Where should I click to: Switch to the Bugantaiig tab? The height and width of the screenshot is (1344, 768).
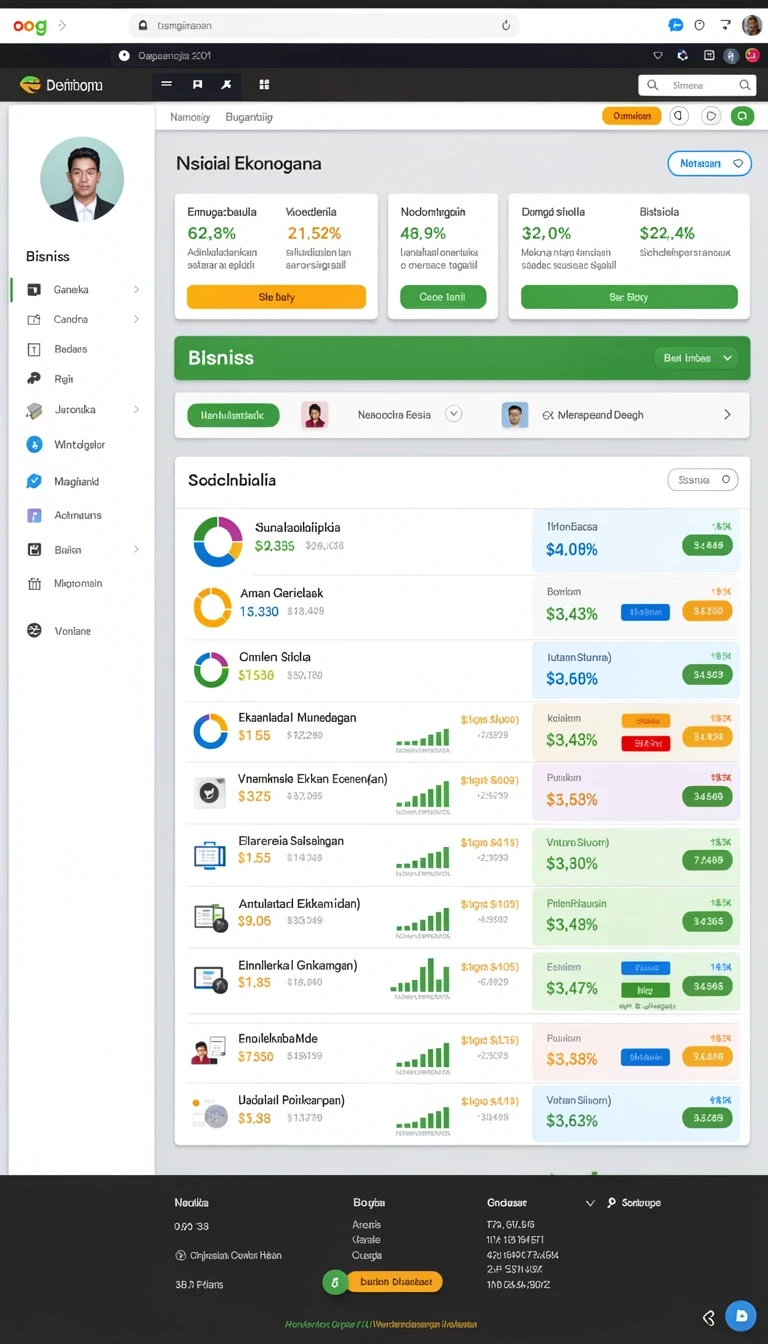point(249,117)
